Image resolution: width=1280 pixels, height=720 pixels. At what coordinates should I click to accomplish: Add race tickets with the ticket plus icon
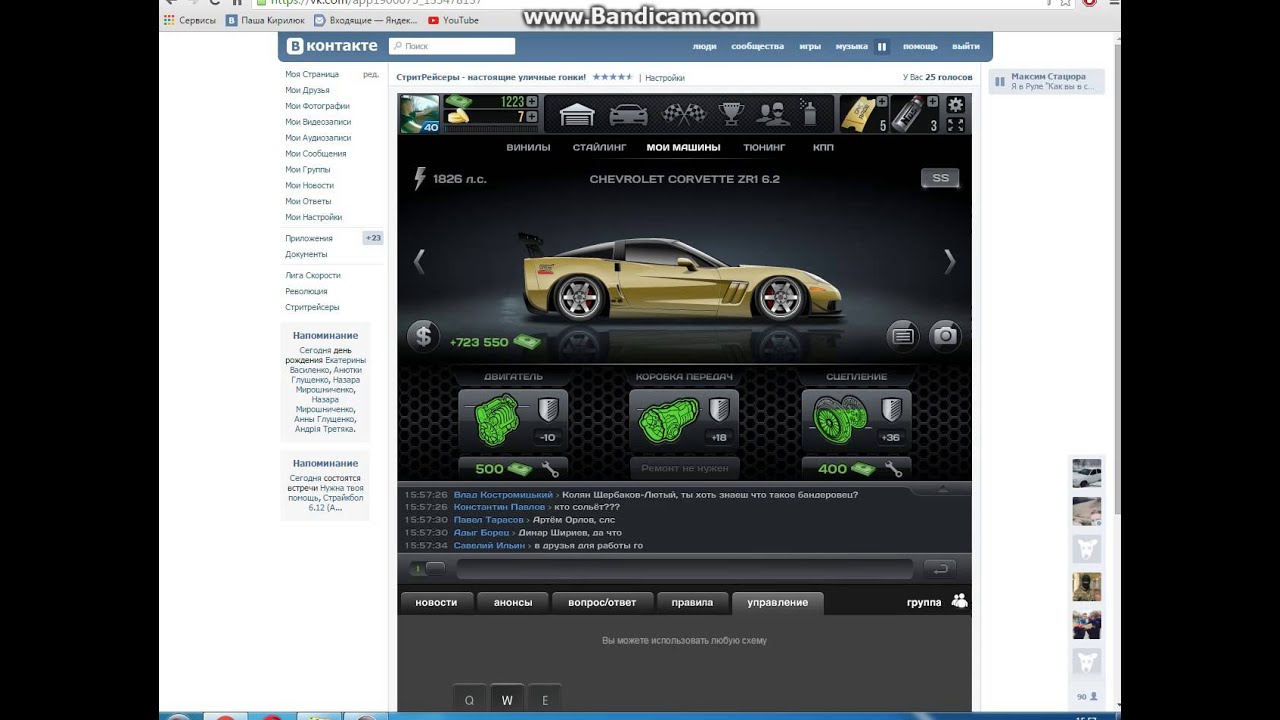(882, 101)
